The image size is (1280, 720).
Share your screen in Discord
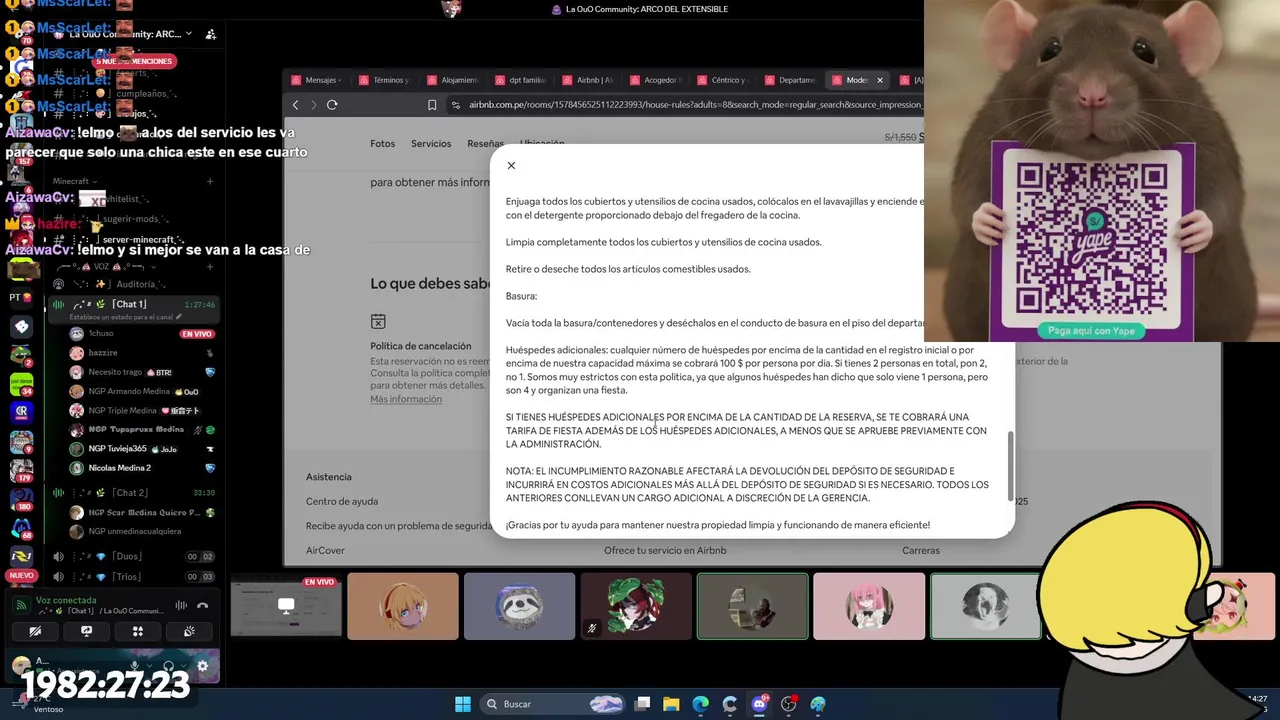[x=86, y=631]
